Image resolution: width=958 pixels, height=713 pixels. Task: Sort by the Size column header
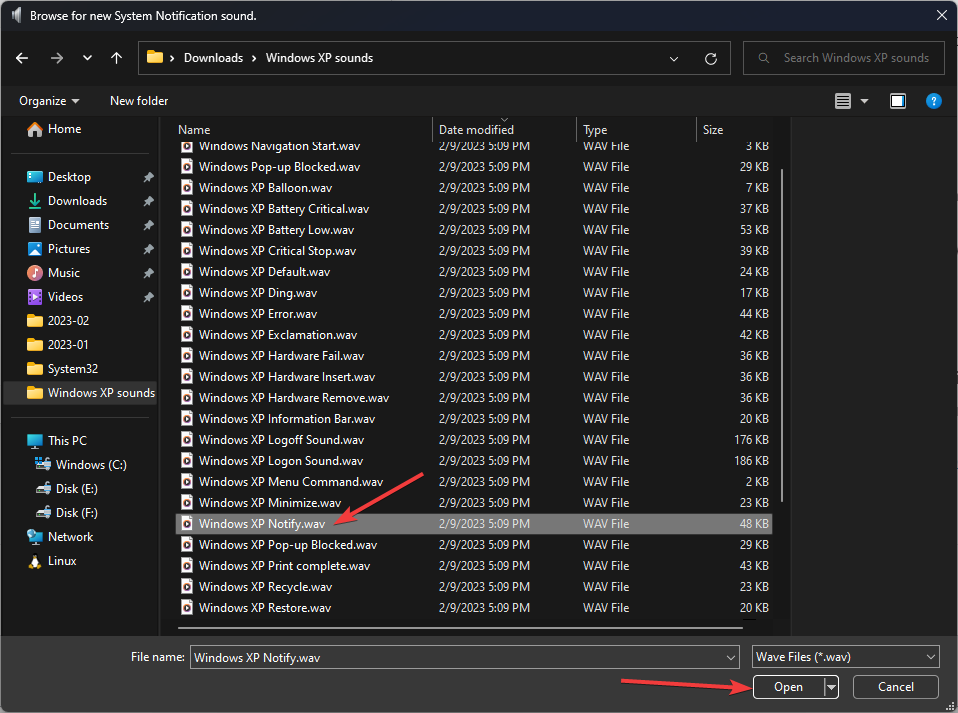tap(712, 130)
